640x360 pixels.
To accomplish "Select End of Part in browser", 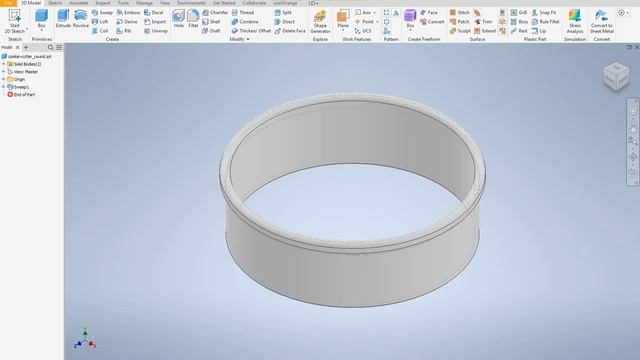I will [x=21, y=94].
